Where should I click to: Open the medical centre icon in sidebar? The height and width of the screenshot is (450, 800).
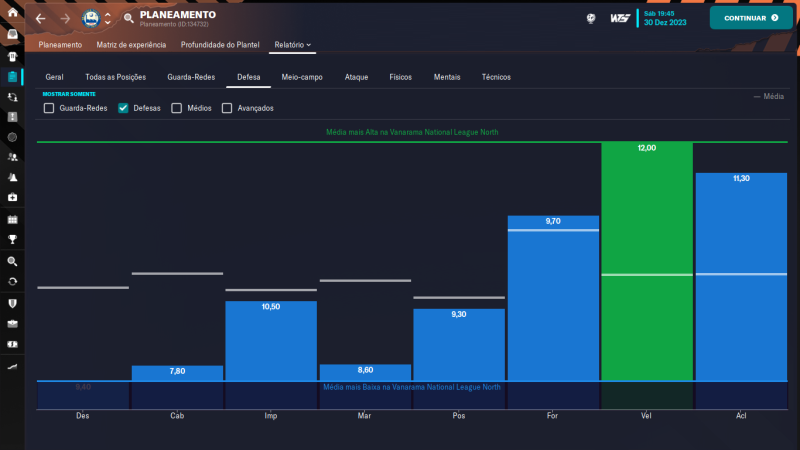coord(12,198)
